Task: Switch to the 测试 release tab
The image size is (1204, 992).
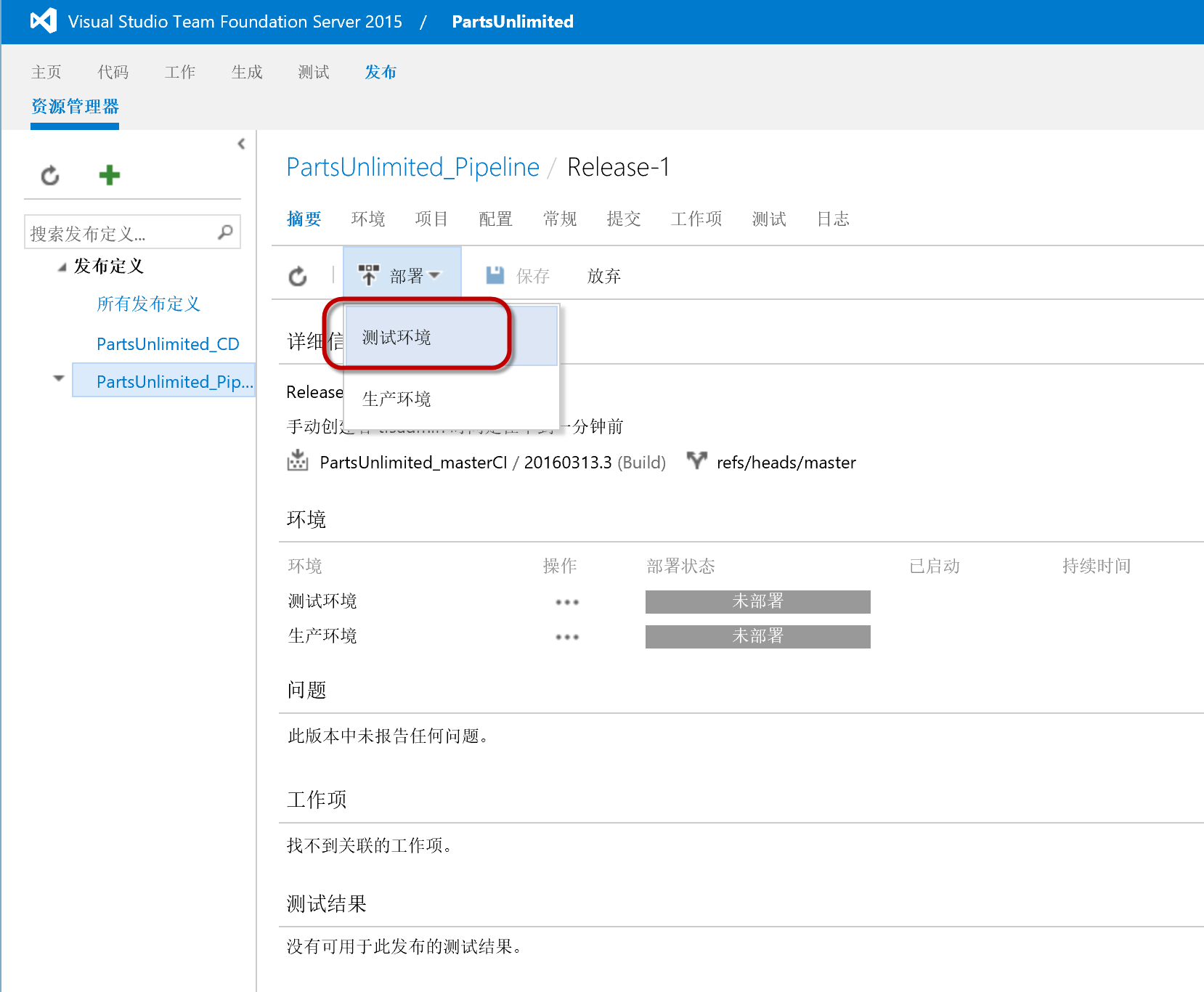Action: tap(769, 219)
